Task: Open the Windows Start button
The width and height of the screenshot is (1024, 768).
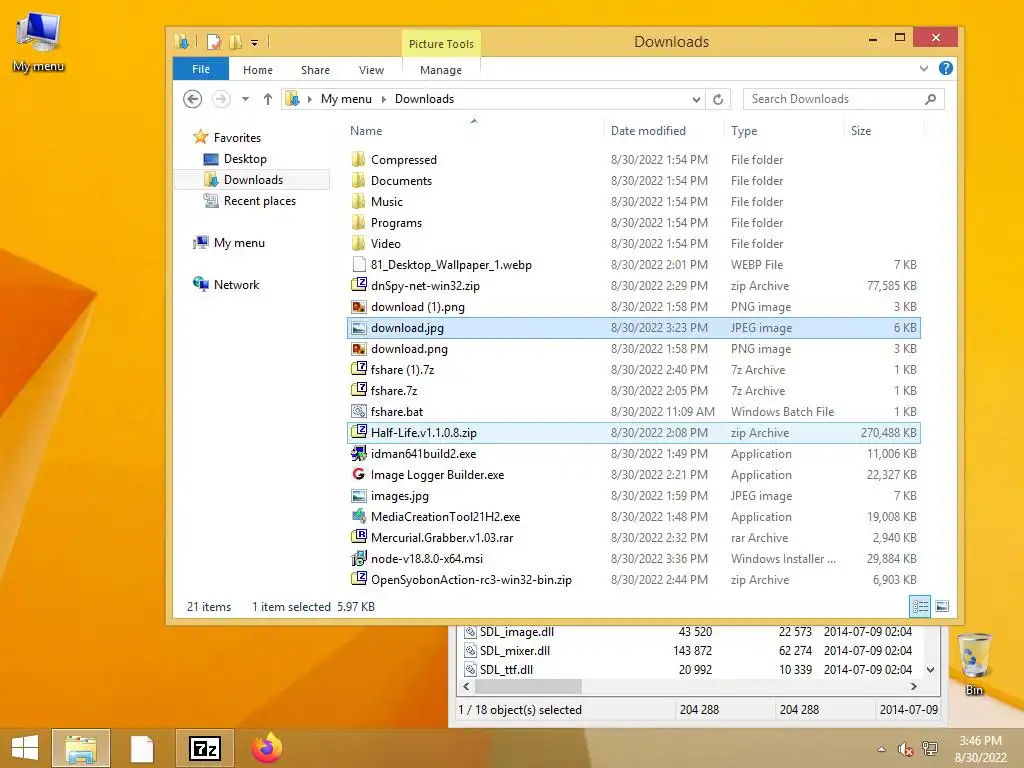Action: tap(24, 748)
